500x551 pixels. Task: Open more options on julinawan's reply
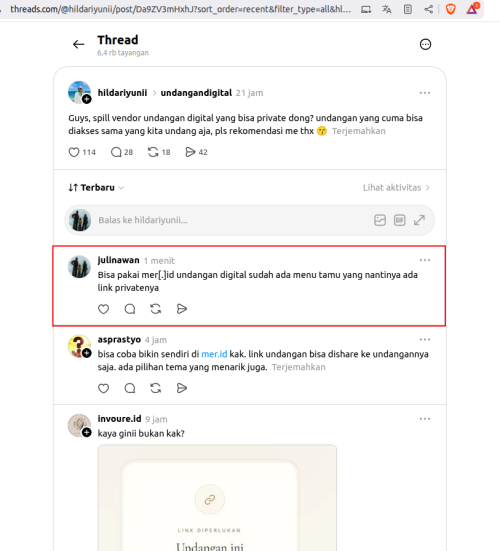pyautogui.click(x=425, y=260)
